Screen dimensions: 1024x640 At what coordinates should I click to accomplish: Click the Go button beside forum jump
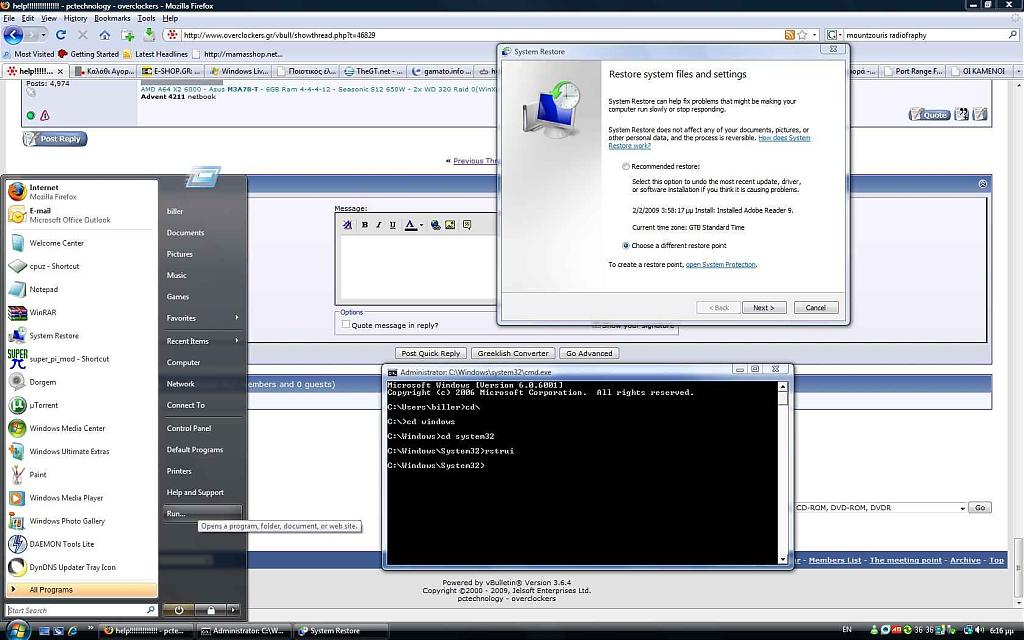coord(980,507)
